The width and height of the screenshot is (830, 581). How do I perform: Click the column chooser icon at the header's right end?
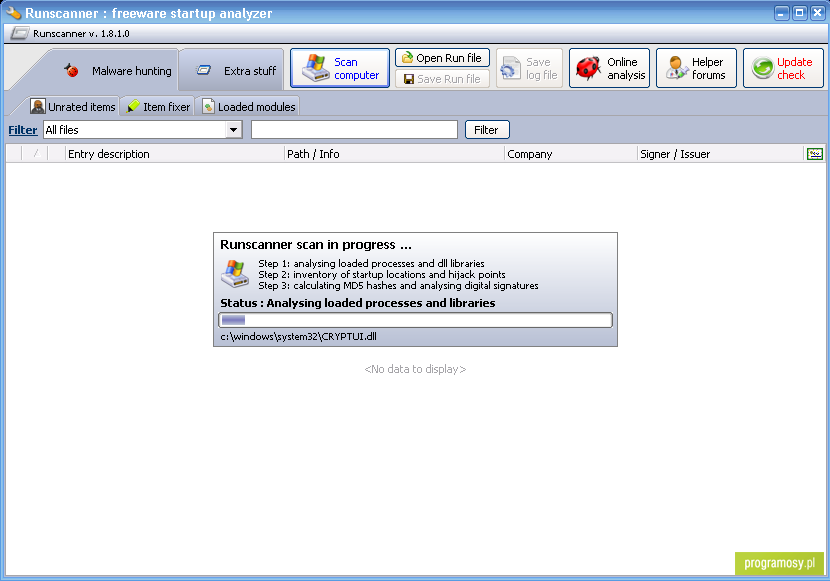(815, 154)
